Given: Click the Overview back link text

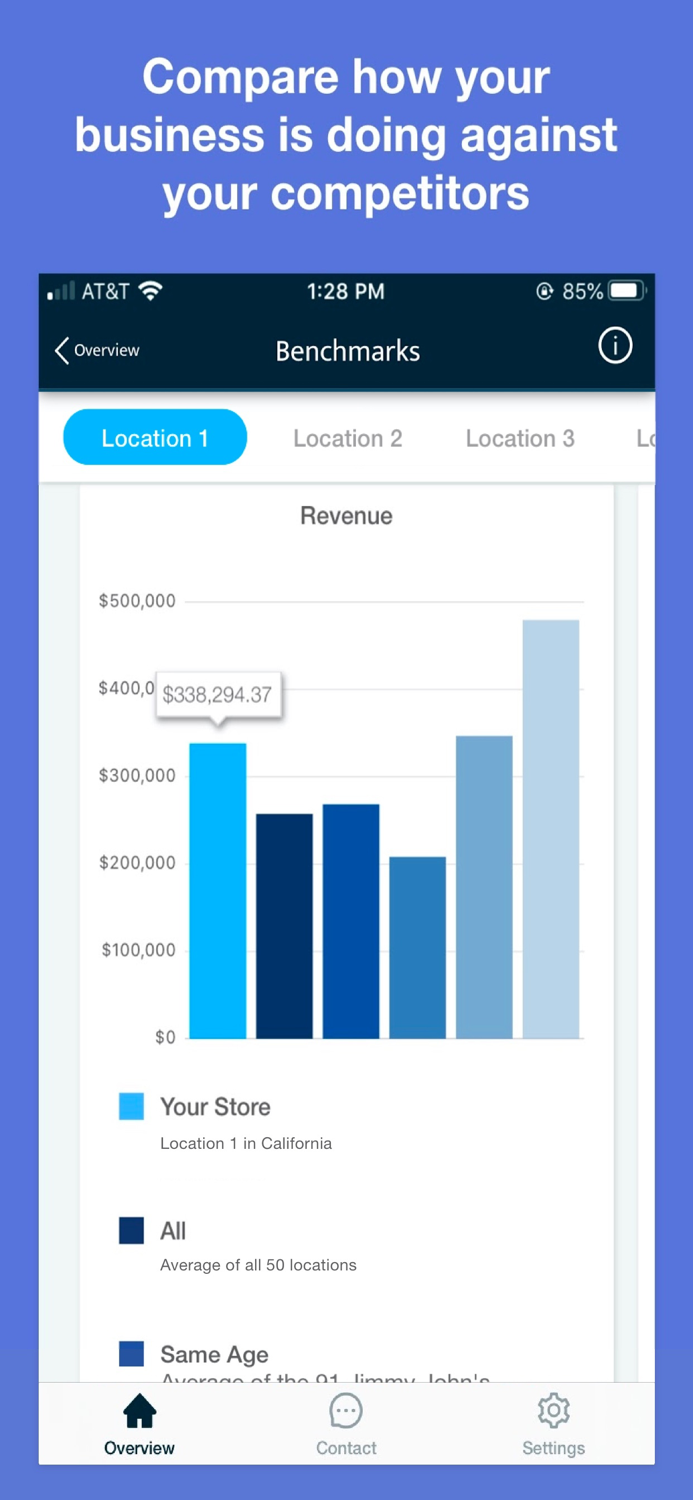Looking at the screenshot, I should (x=107, y=350).
